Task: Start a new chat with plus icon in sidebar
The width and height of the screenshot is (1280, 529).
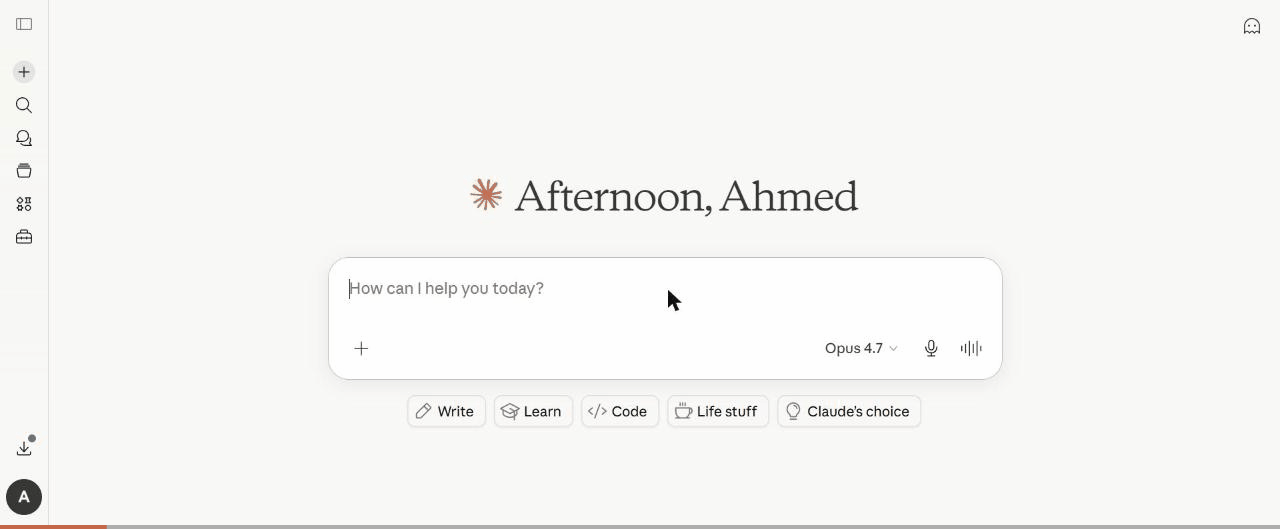Action: [24, 72]
